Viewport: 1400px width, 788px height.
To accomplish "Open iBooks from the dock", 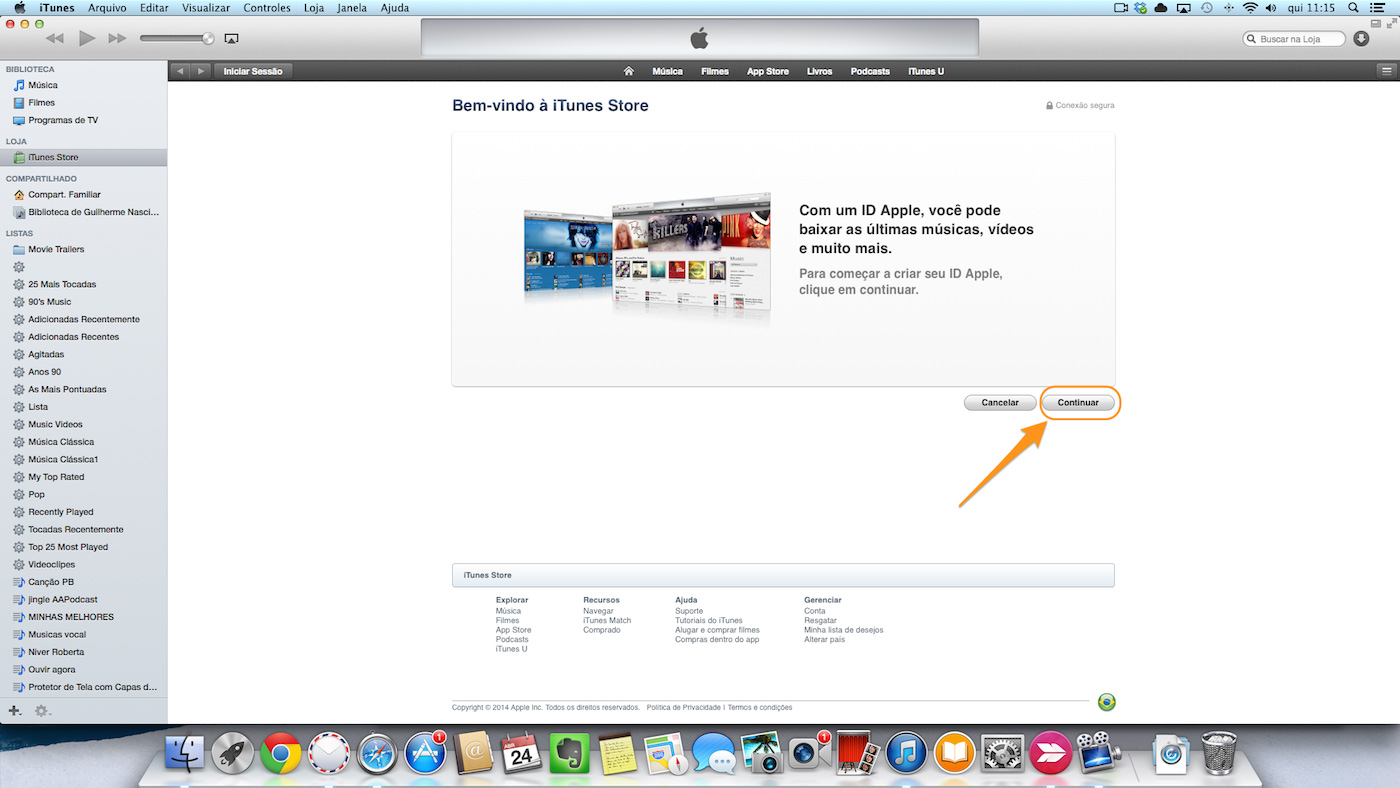I will click(955, 754).
